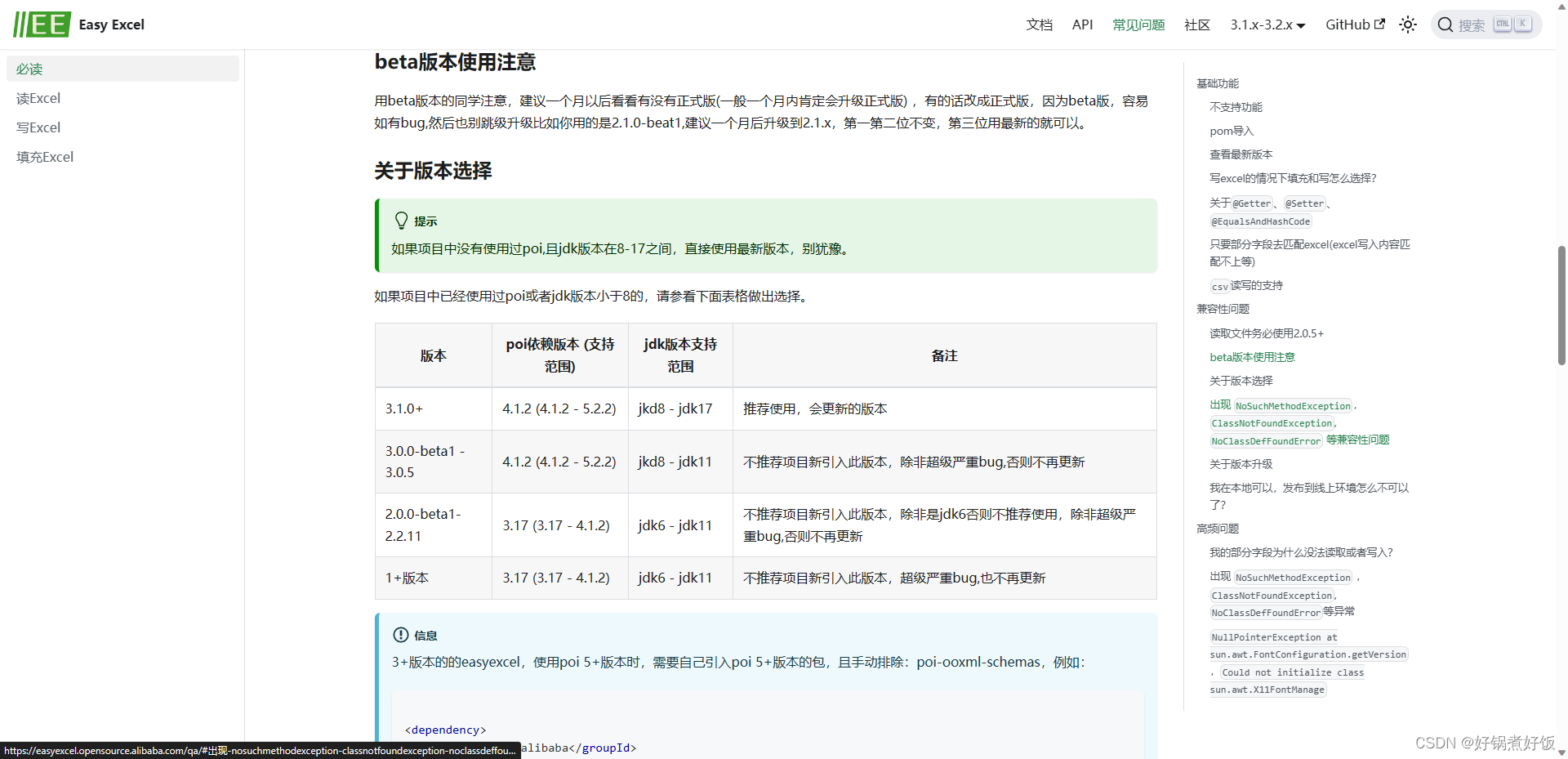Click the lightbulb icon in the 提示 box
This screenshot has width=1568, height=759.
point(401,219)
